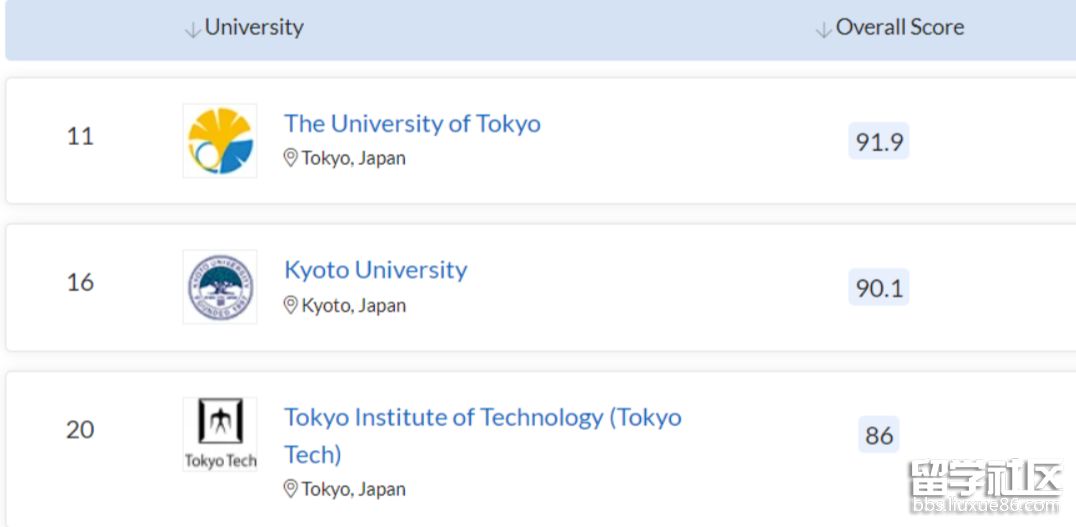This screenshot has height=527, width=1076.
Task: Select the 90.1 overall score badge
Action: coord(879,287)
